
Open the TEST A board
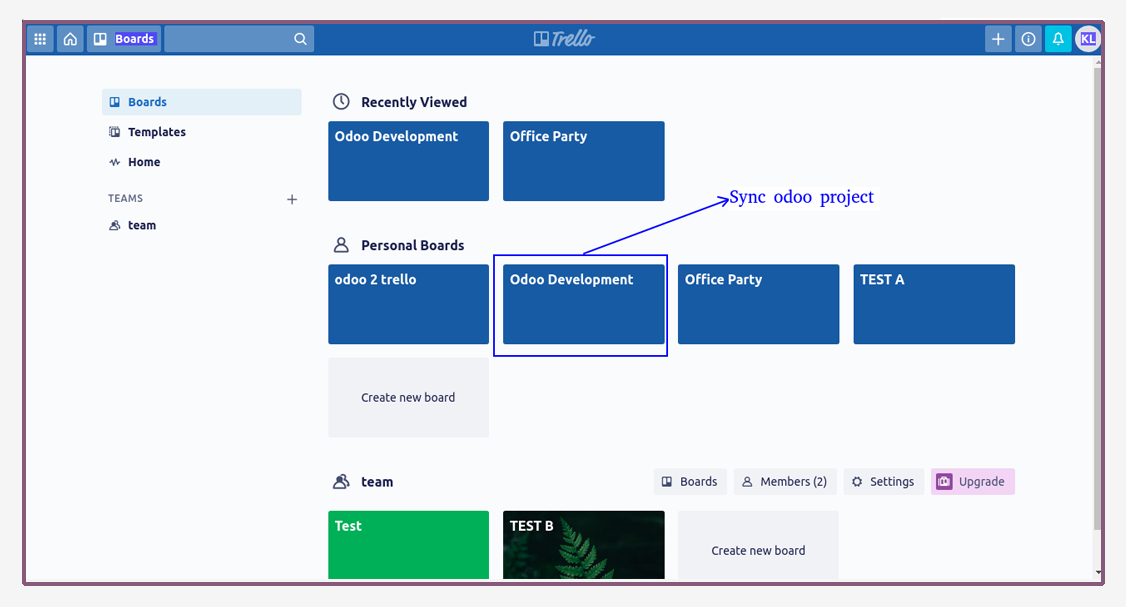click(x=934, y=304)
